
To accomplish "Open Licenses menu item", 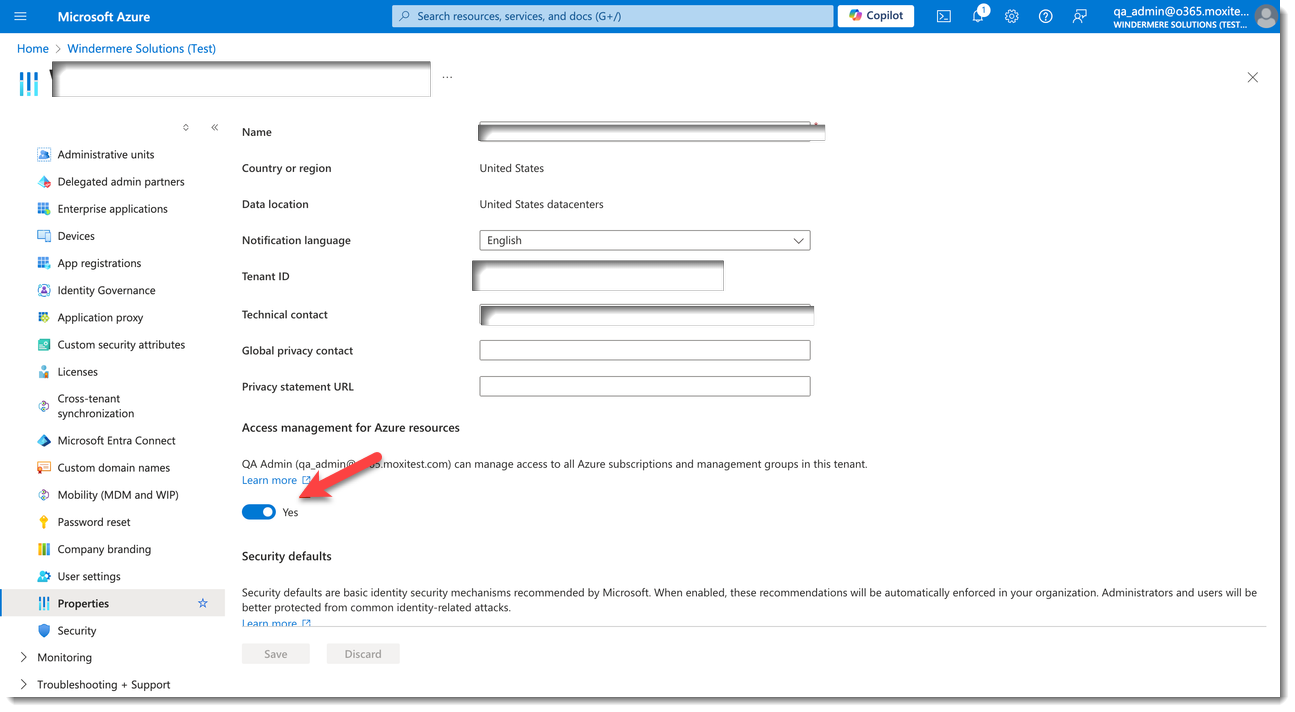I will pos(78,371).
